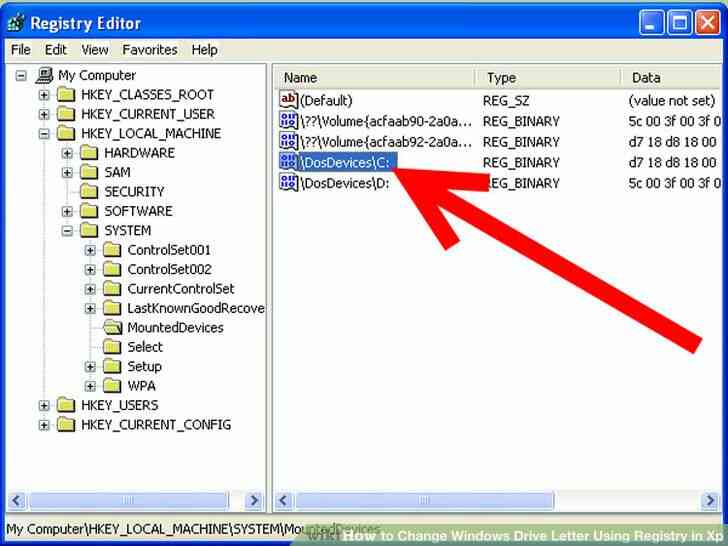The height and width of the screenshot is (546, 728).
Task: Expand the Setup key
Action: point(91,367)
